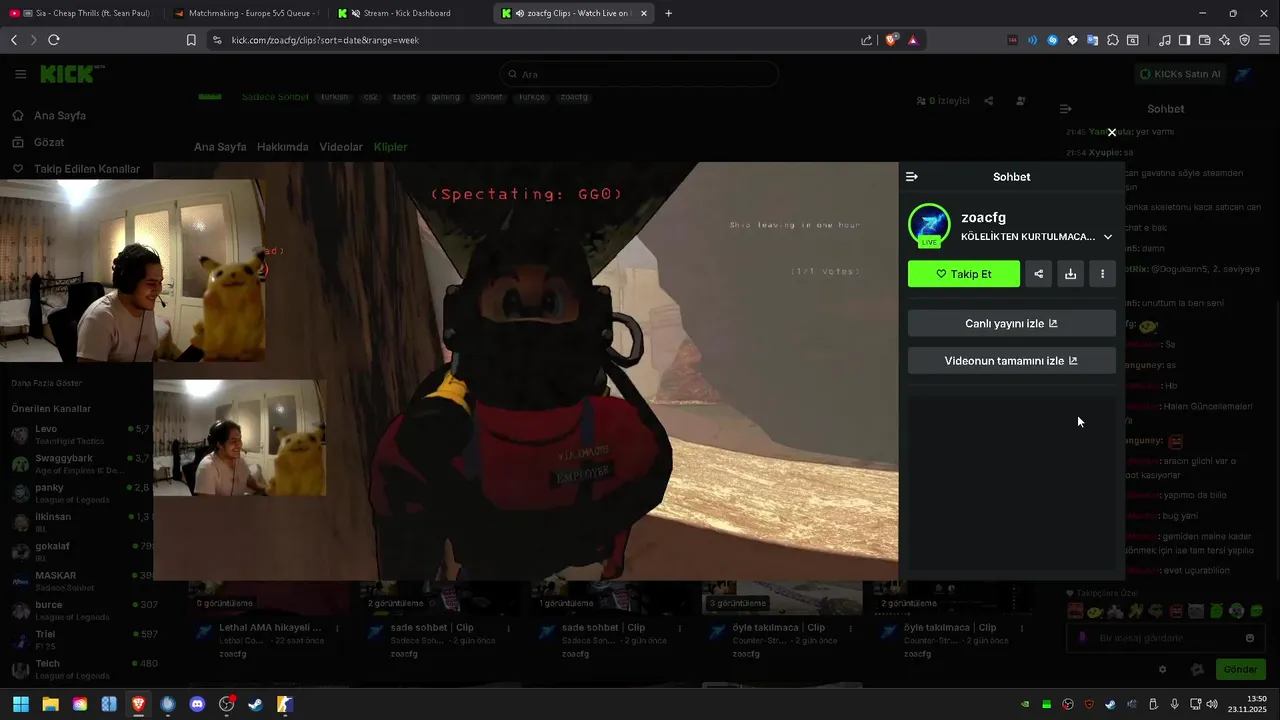This screenshot has width=1280, height=720.
Task: Switch to Sia - Cheap Thrills tab
Action: (x=82, y=13)
